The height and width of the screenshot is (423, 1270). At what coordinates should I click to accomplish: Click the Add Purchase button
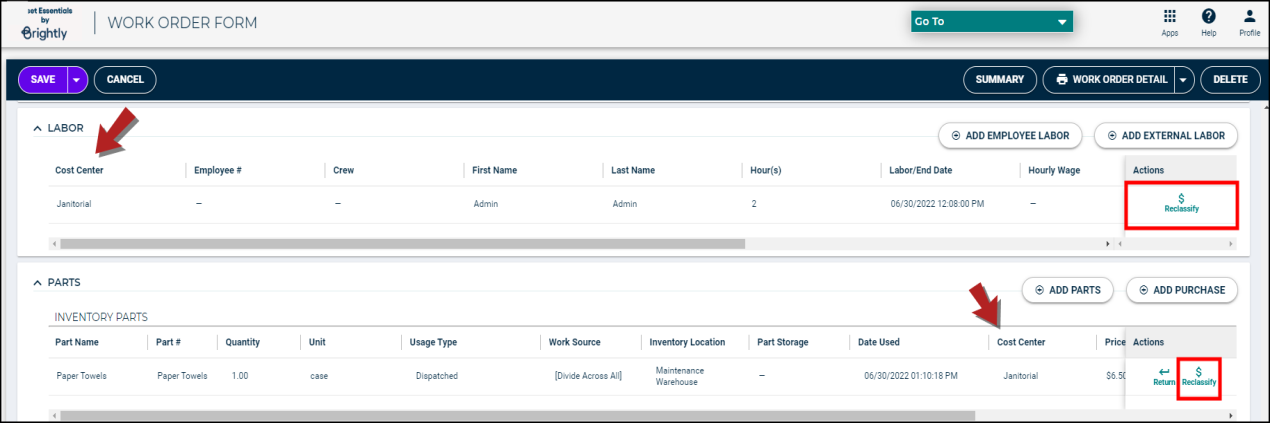(1181, 290)
